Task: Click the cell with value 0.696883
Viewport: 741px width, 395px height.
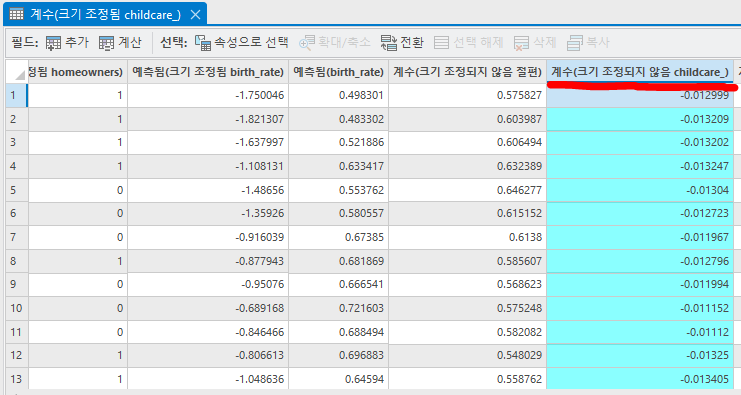Action: [x=338, y=355]
